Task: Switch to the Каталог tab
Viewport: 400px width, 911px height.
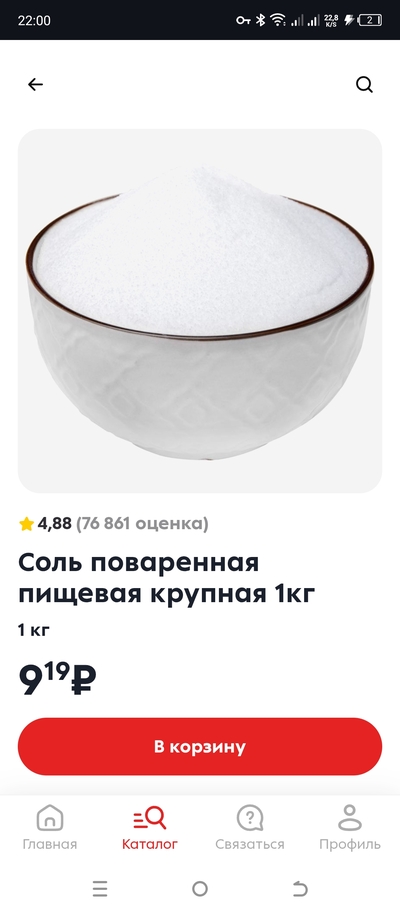Action: [x=150, y=827]
